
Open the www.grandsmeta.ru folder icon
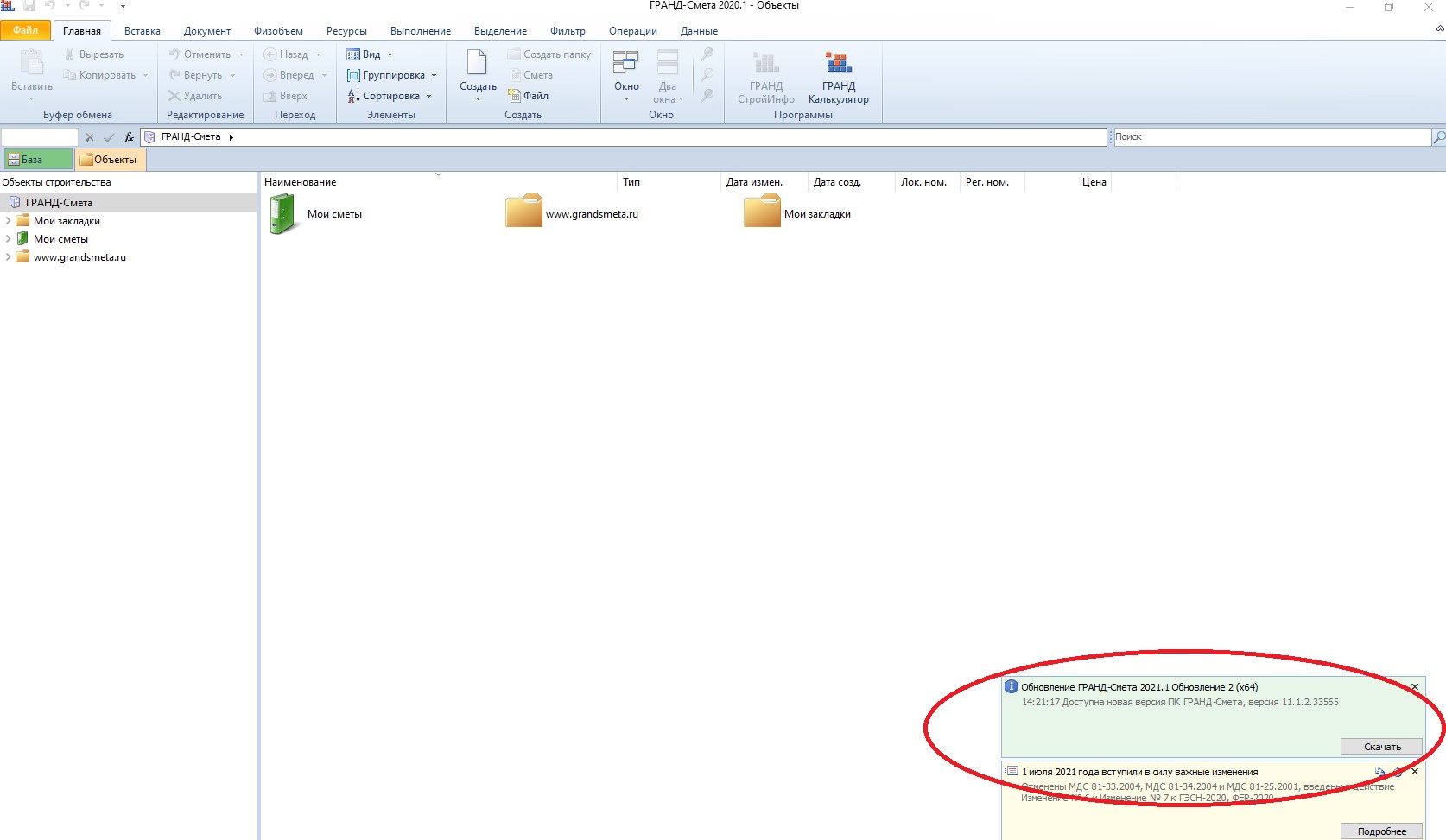[x=523, y=212]
